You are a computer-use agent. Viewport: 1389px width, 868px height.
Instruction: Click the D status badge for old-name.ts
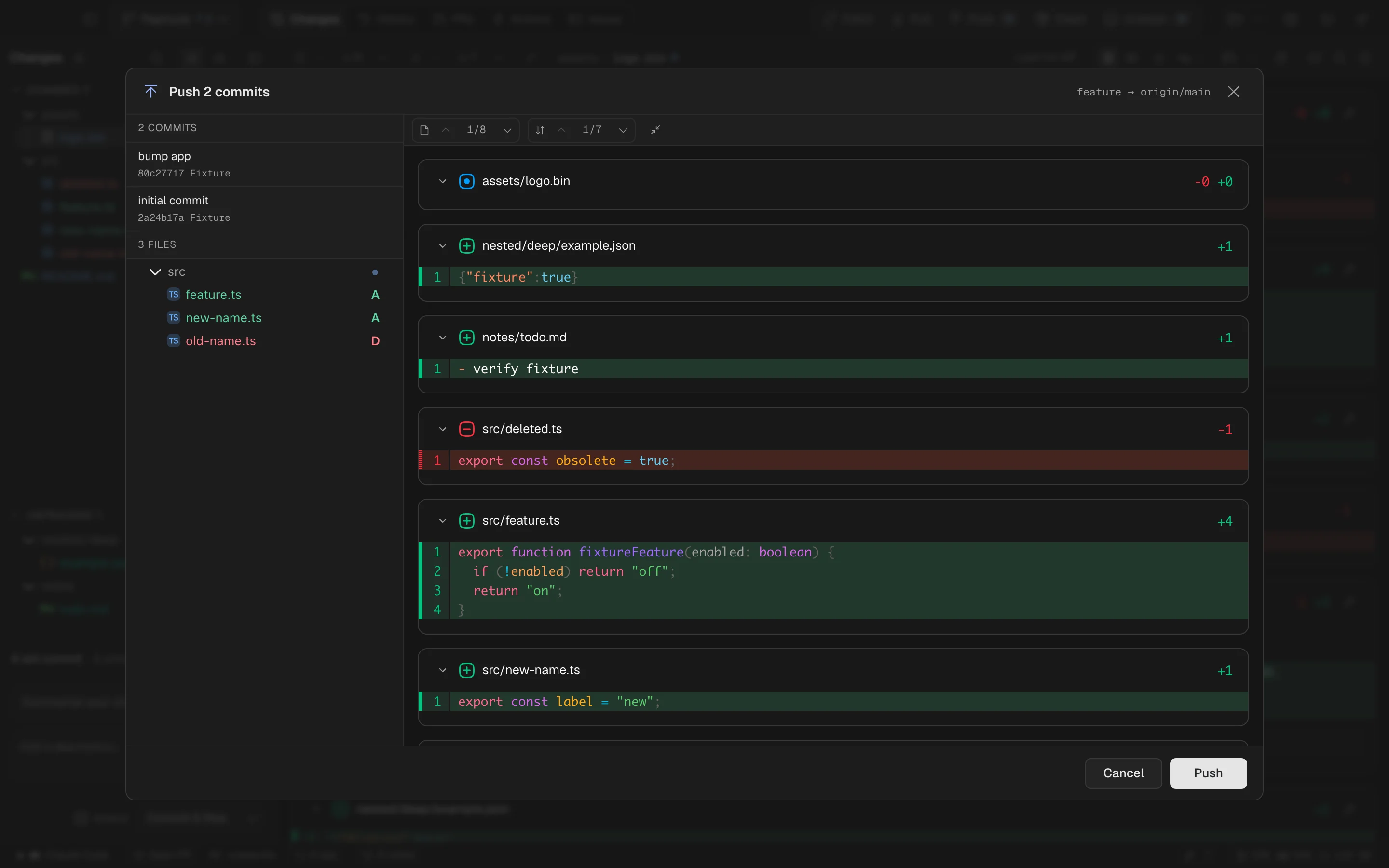(x=375, y=341)
